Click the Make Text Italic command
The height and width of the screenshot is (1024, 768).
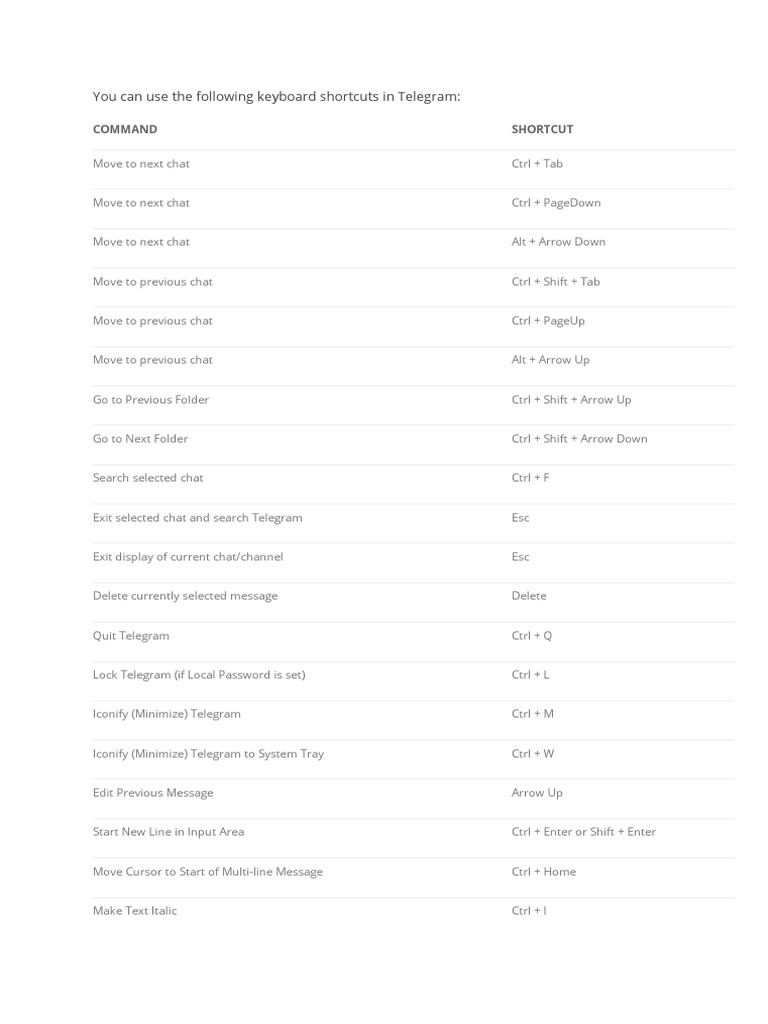(135, 910)
